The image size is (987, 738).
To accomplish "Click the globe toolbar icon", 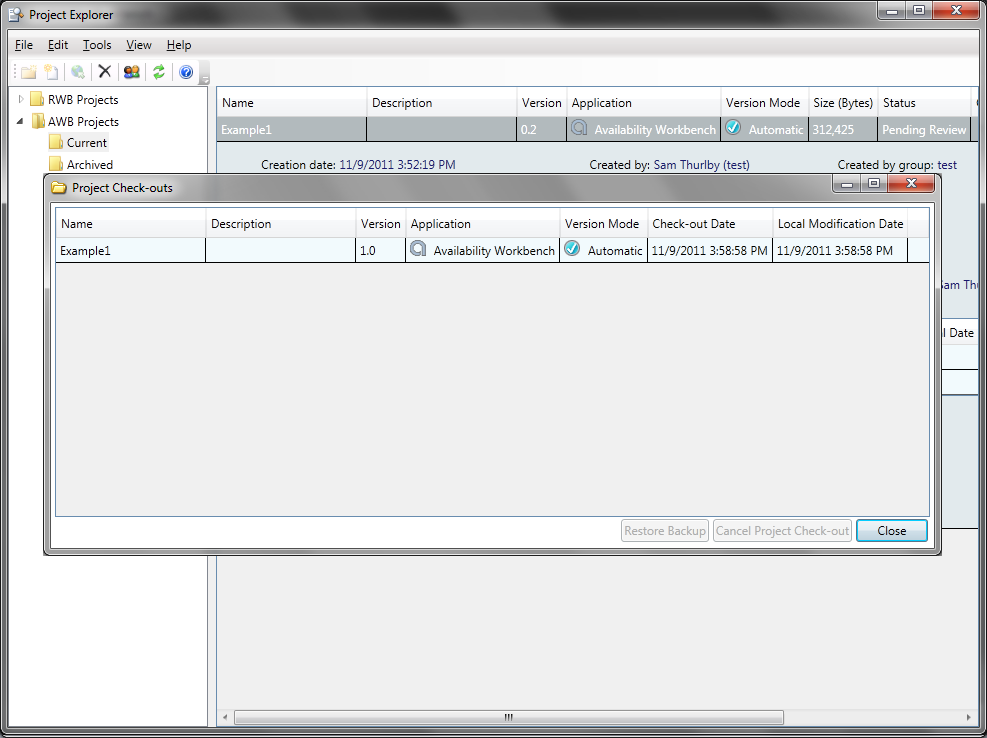I will [x=77, y=72].
